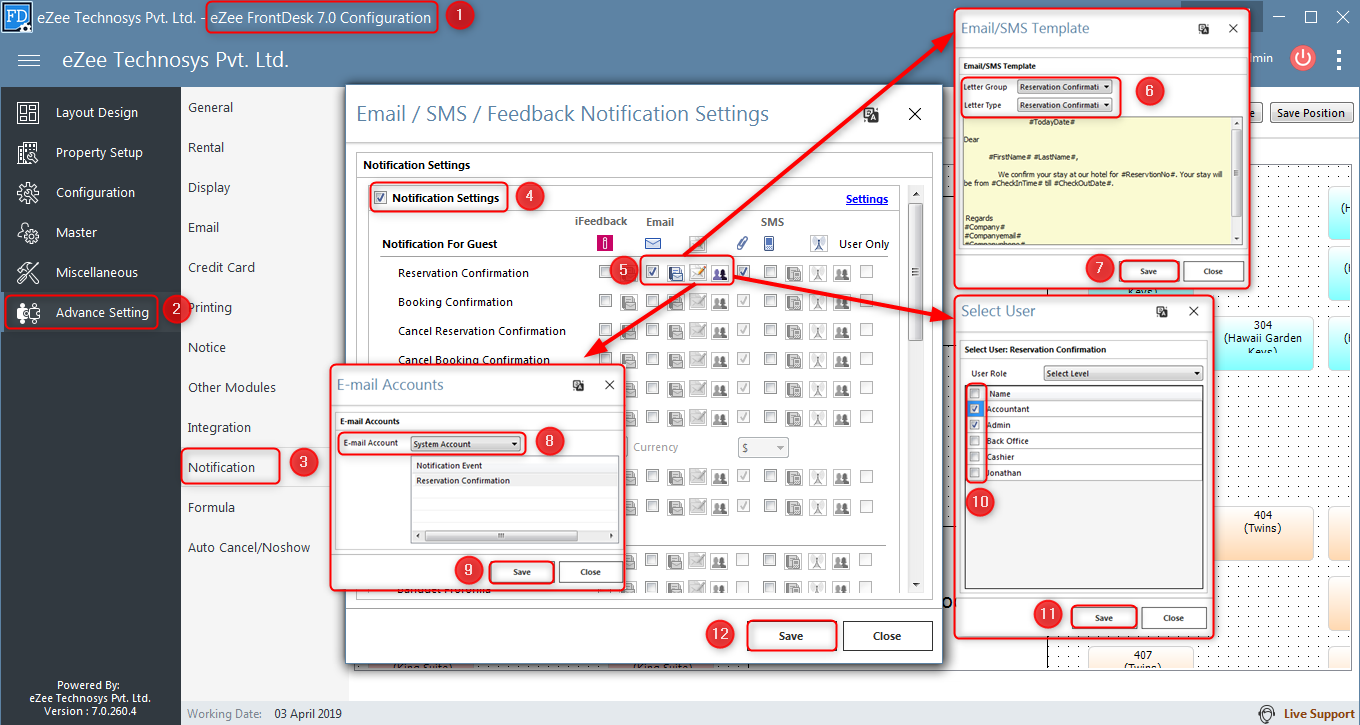
Task: Click the Live Support headset icon
Action: (1267, 713)
